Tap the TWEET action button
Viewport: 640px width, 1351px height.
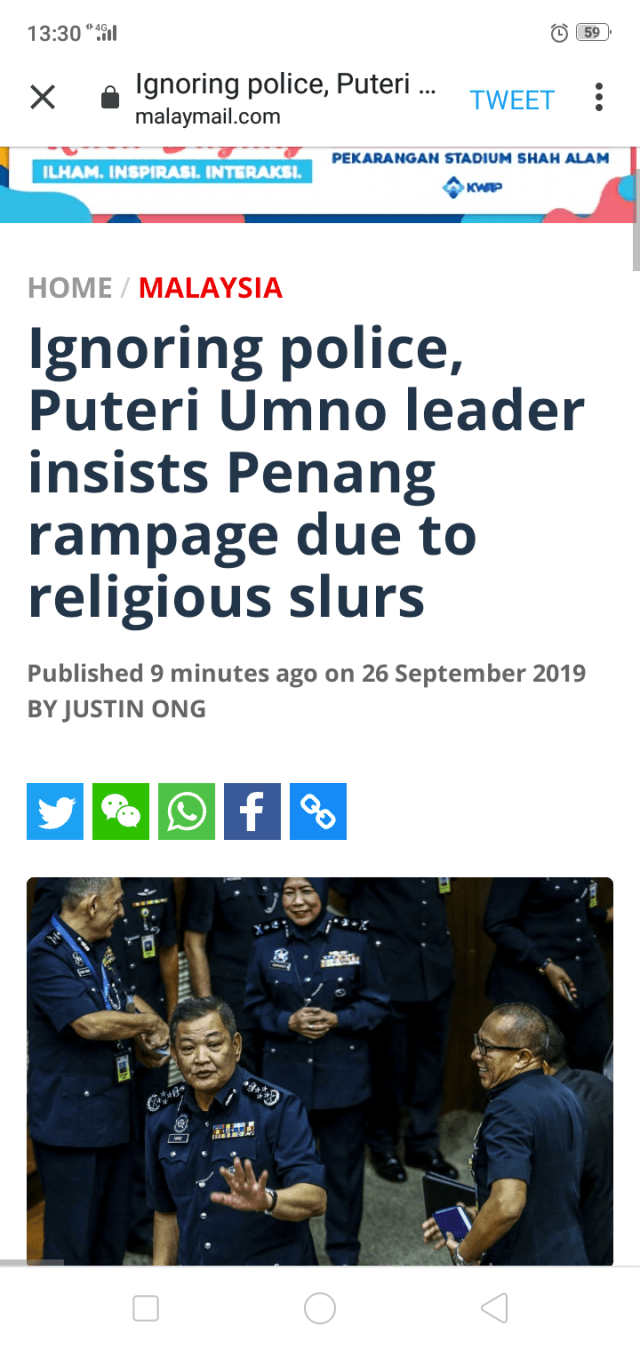coord(512,99)
